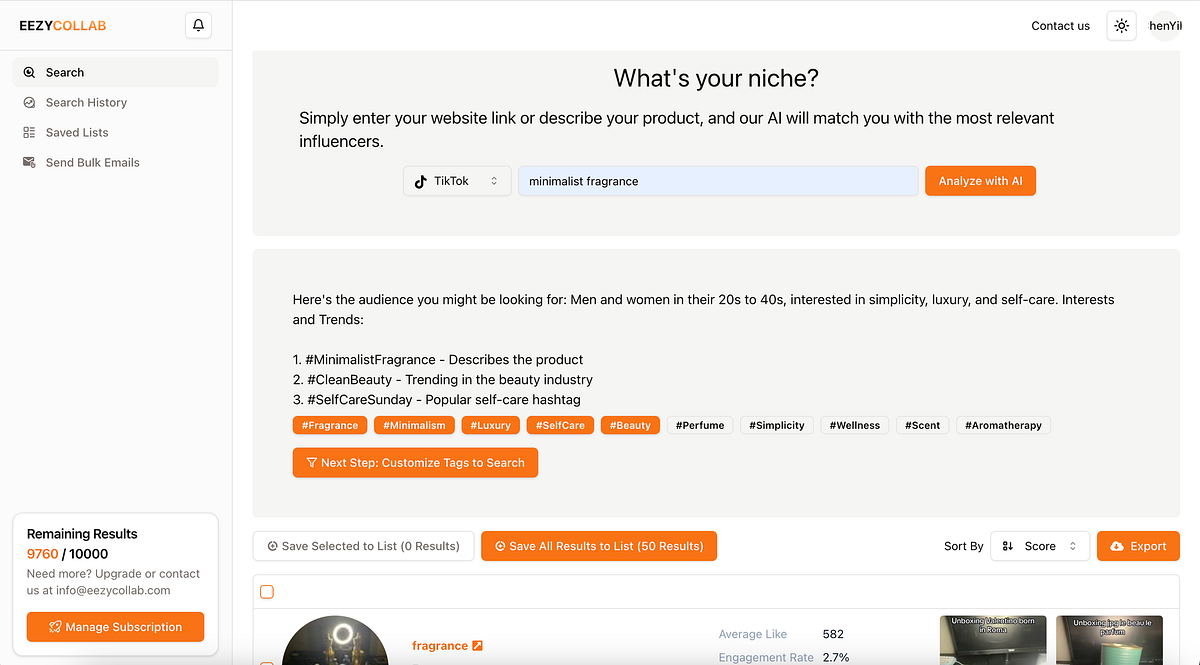This screenshot has height=665, width=1200.
Task: Open Send Bulk Emails
Action: click(94, 162)
